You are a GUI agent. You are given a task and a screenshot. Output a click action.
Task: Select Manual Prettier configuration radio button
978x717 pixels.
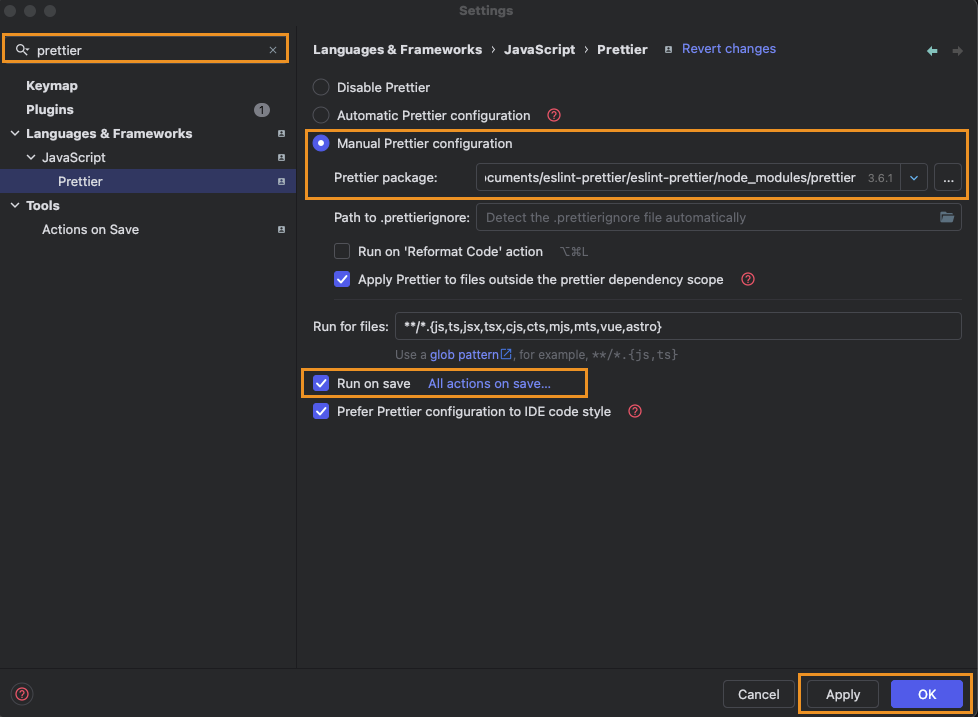(x=321, y=143)
